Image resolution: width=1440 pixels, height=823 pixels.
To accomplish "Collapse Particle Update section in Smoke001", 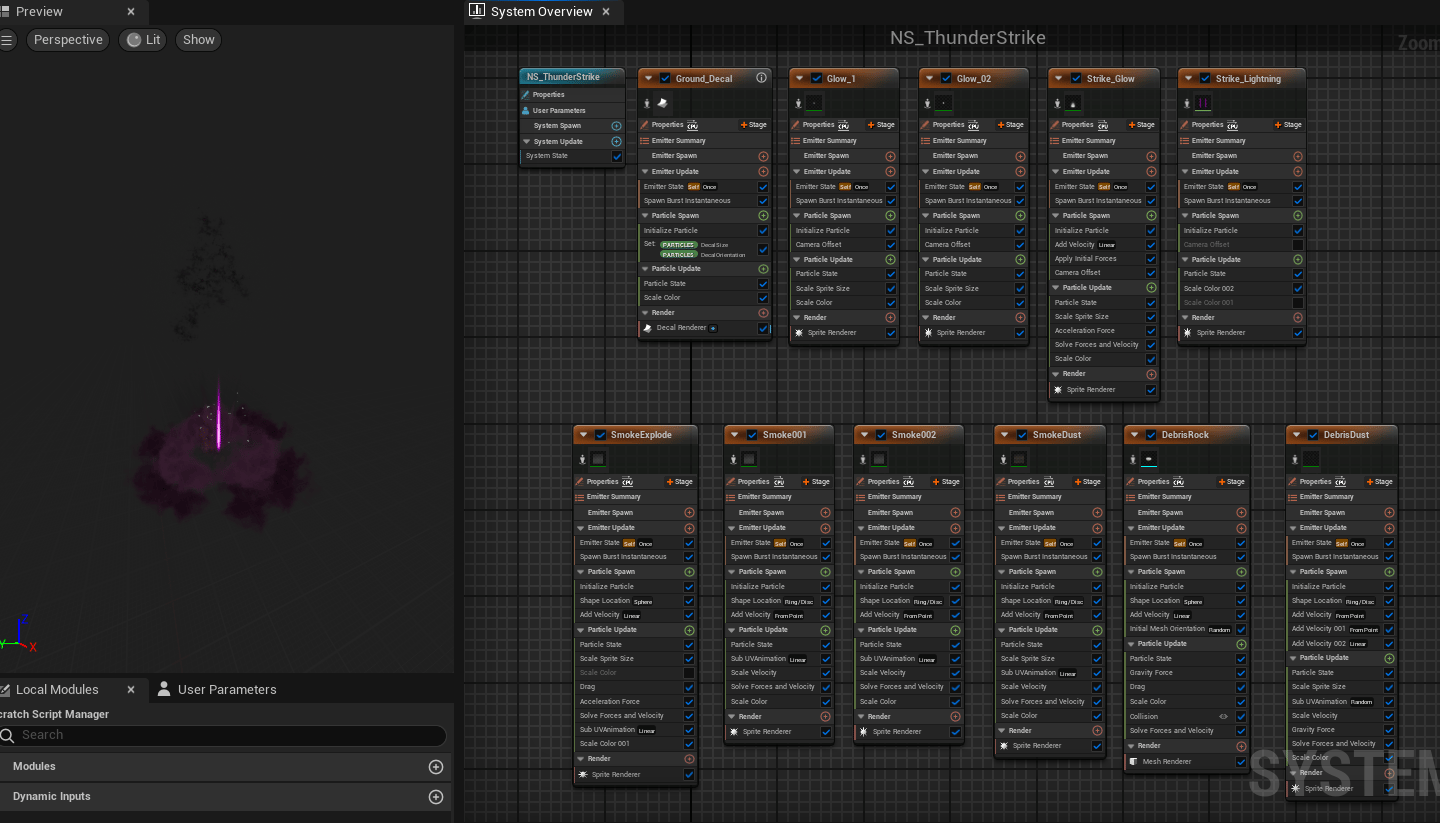I will 732,630.
